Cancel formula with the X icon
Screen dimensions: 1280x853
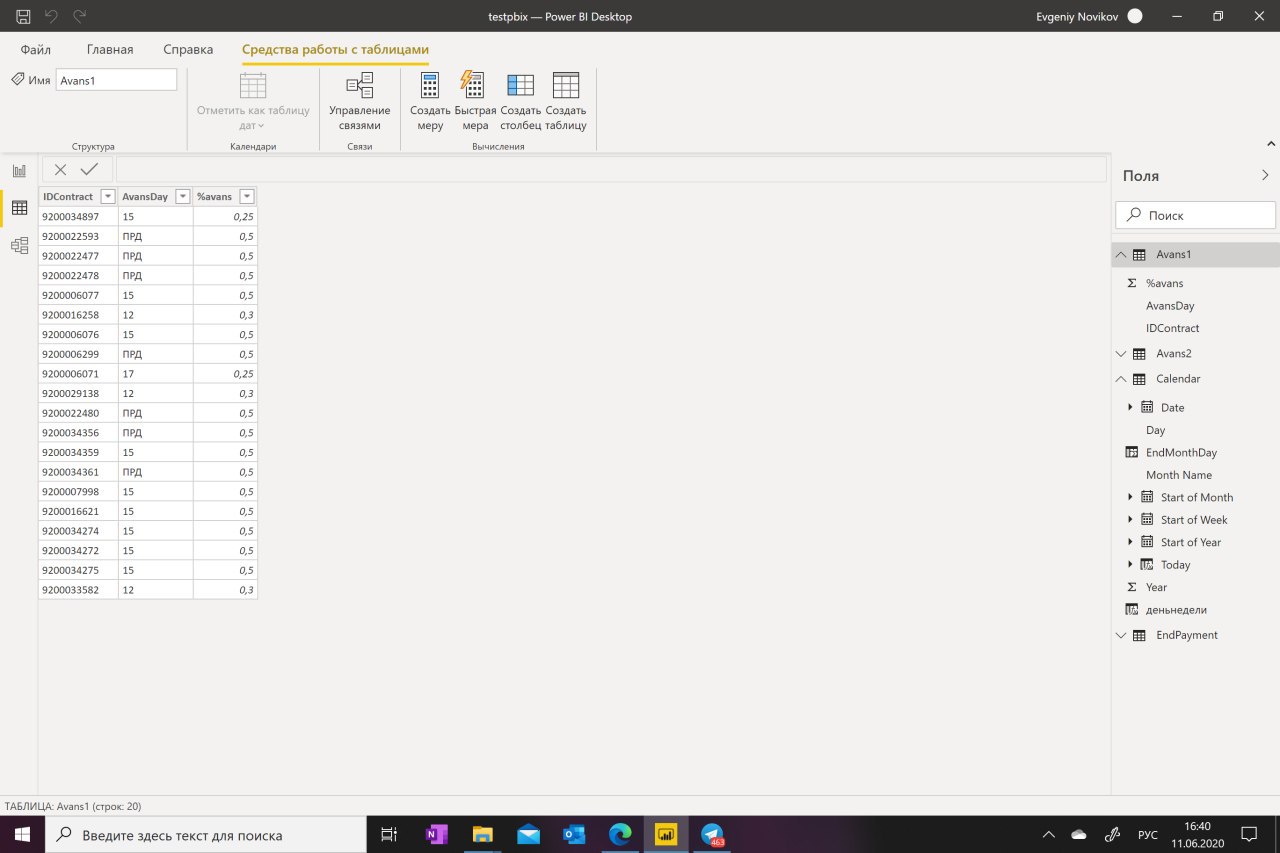pyautogui.click(x=61, y=170)
